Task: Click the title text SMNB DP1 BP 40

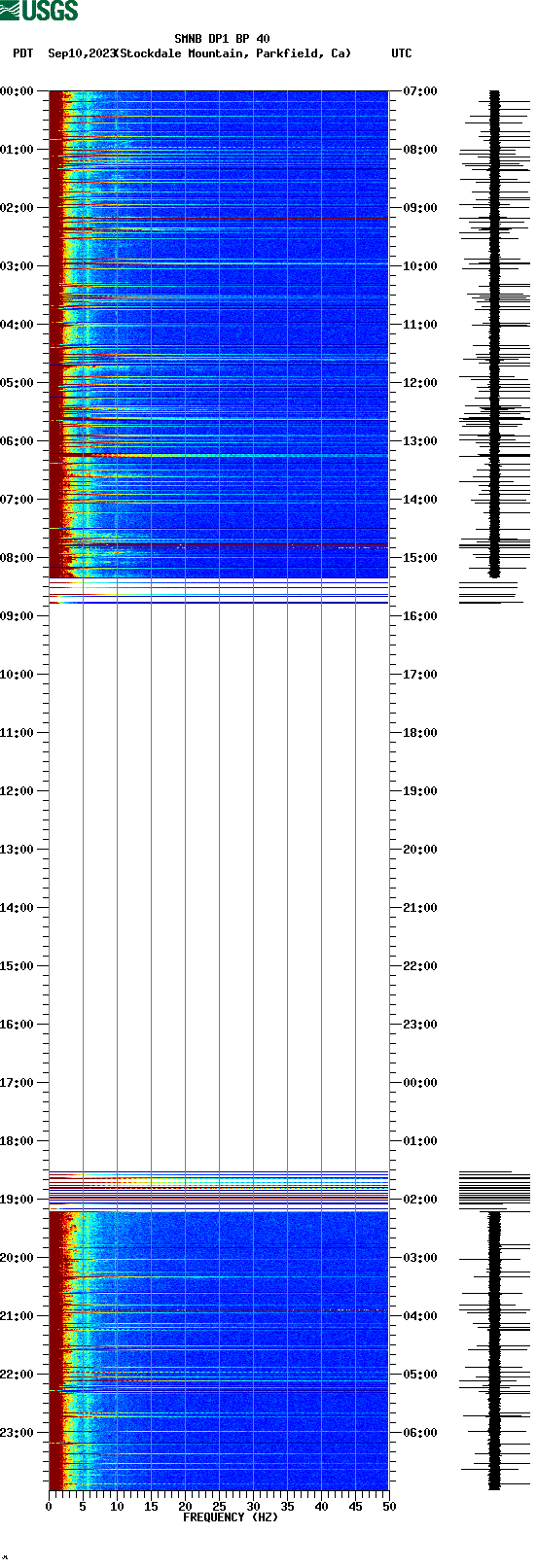Action: [222, 40]
